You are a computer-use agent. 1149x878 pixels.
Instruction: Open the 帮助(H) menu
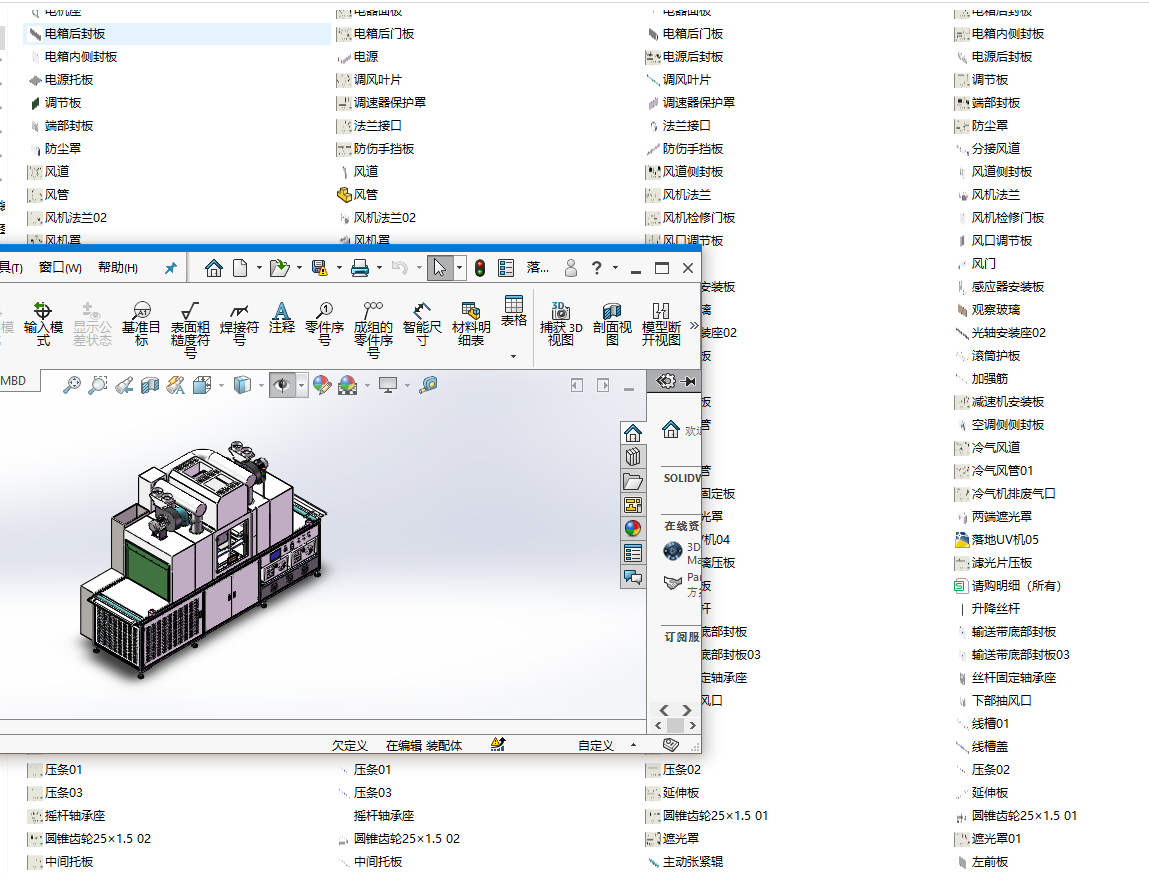coord(118,268)
